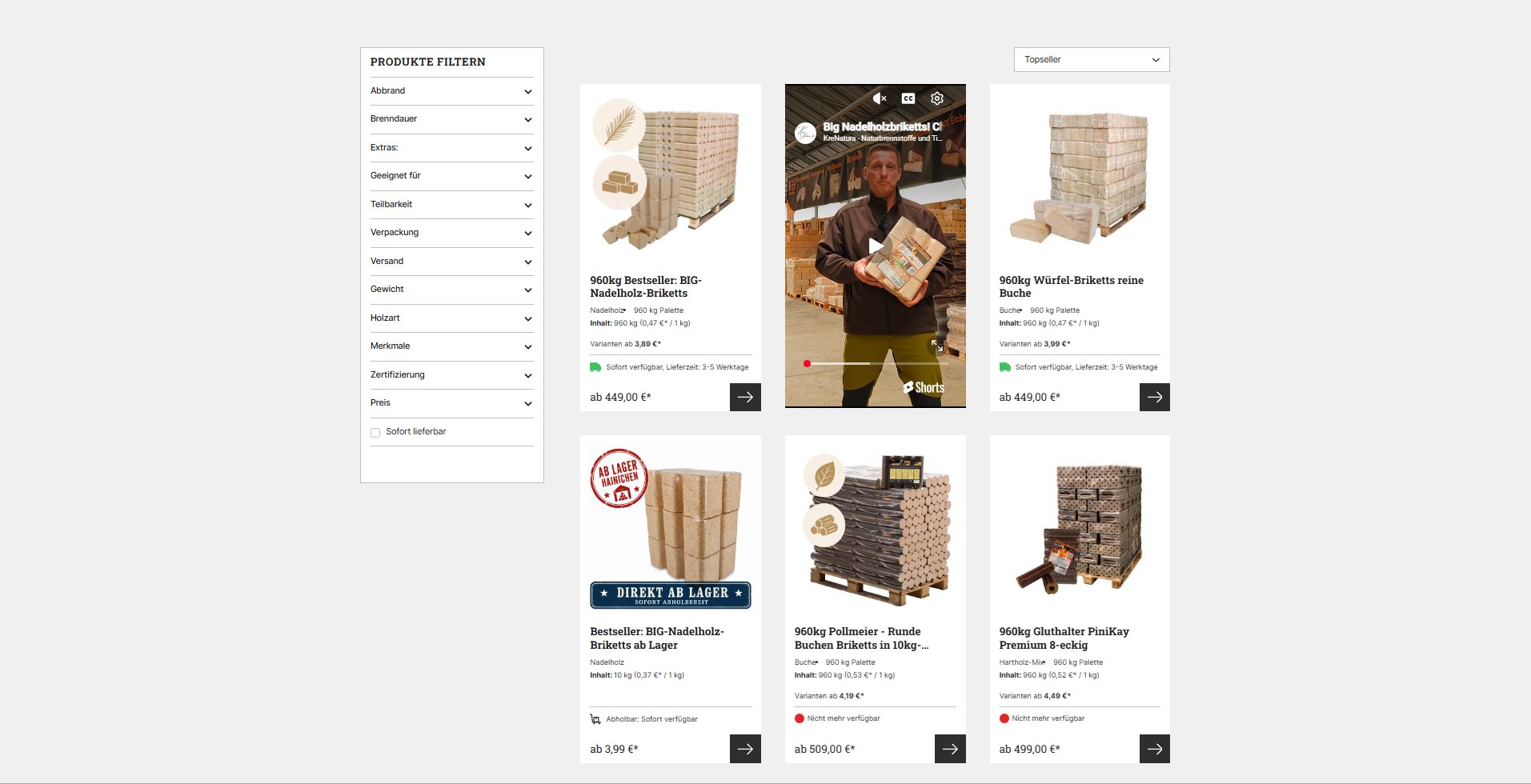
Task: Click Varianten ab 3,89 € text
Action: 625,344
